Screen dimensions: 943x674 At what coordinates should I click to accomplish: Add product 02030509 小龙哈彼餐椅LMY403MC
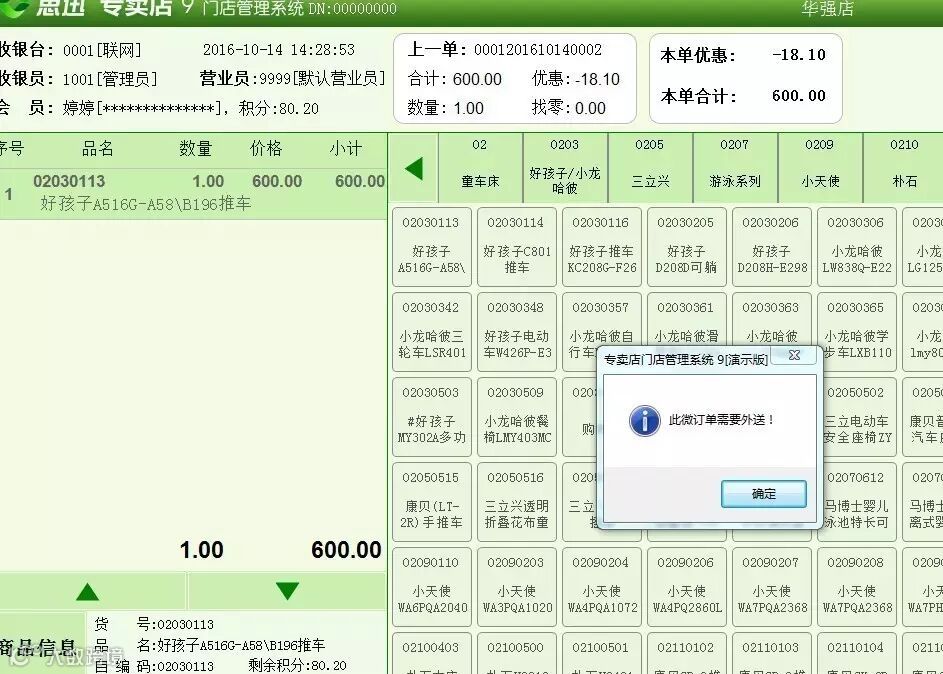[517, 417]
